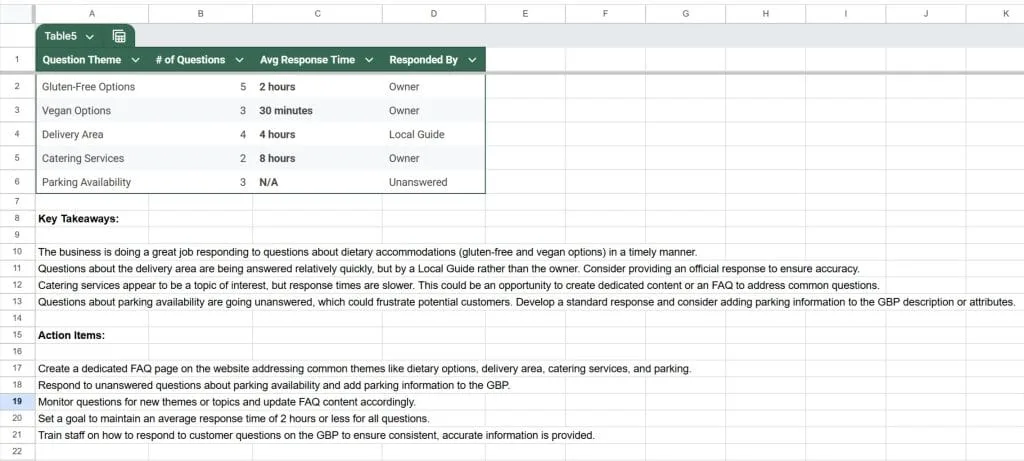1024x461 pixels.
Task: Open the Table5 name dropdown arrow
Action: point(89,37)
